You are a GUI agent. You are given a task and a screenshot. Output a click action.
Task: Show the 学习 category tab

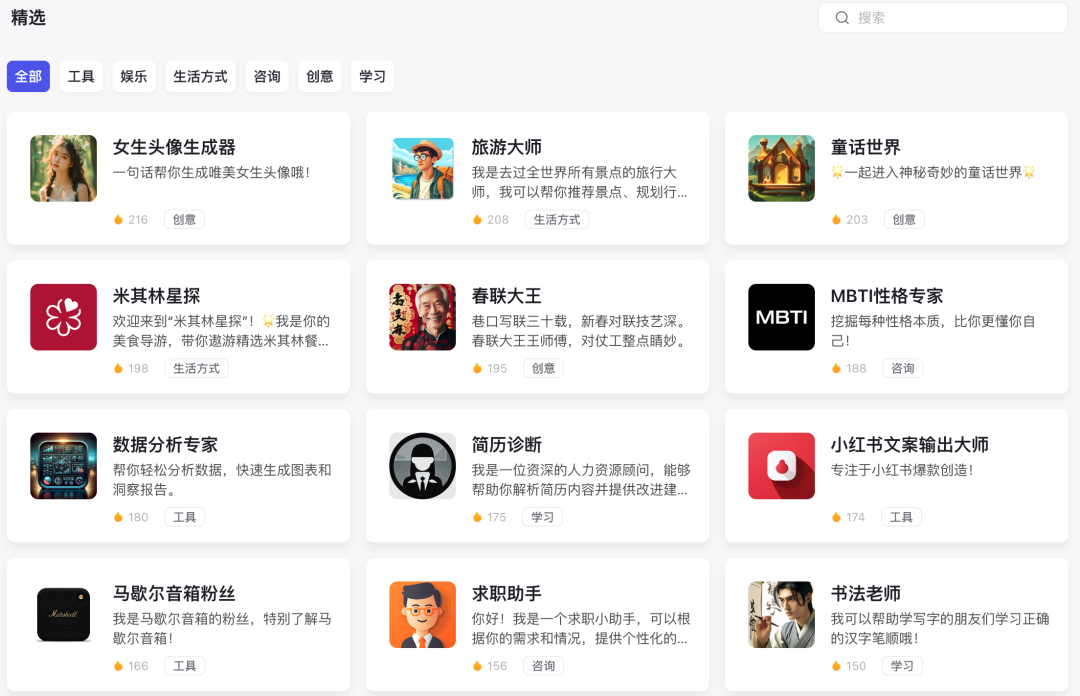372,77
